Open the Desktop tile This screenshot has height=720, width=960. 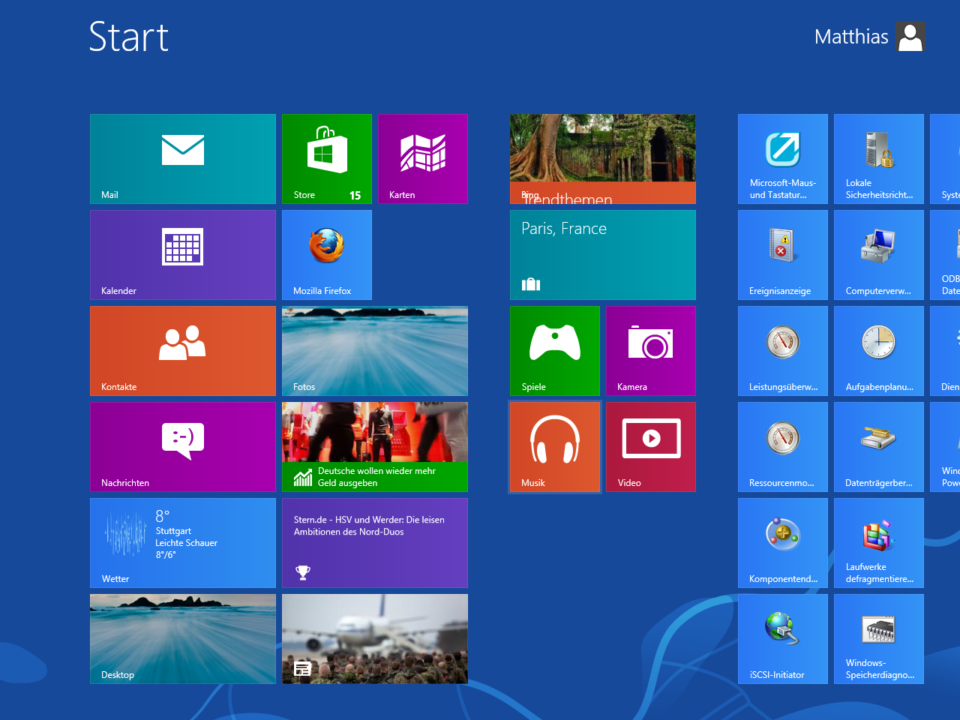pos(182,638)
